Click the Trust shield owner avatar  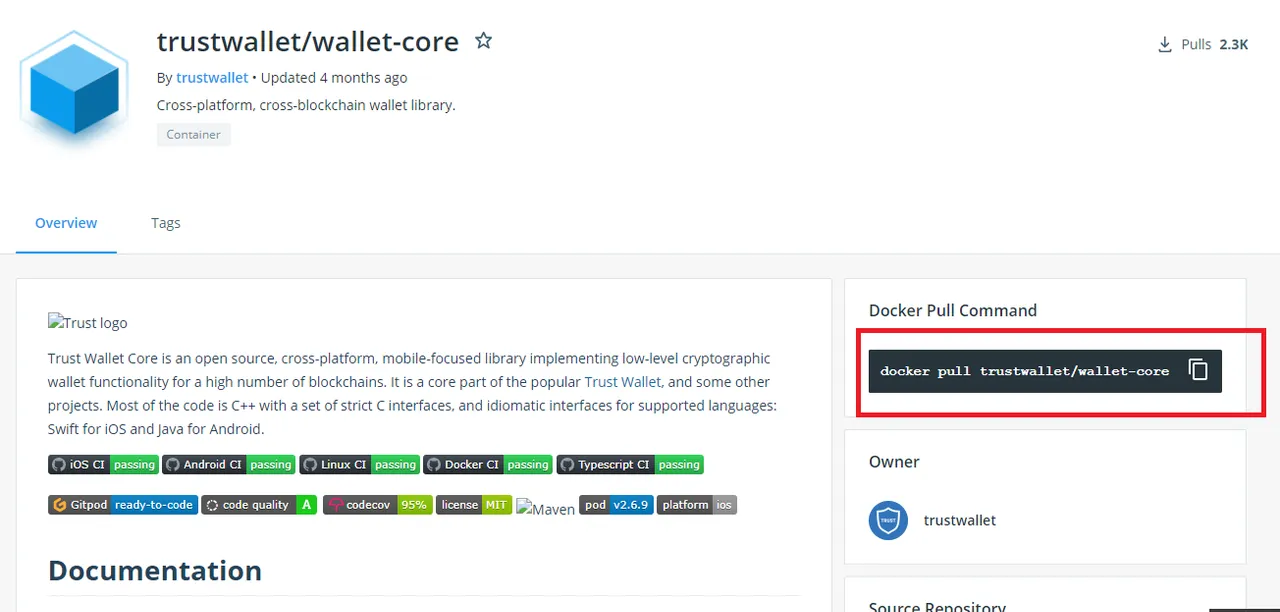point(888,520)
